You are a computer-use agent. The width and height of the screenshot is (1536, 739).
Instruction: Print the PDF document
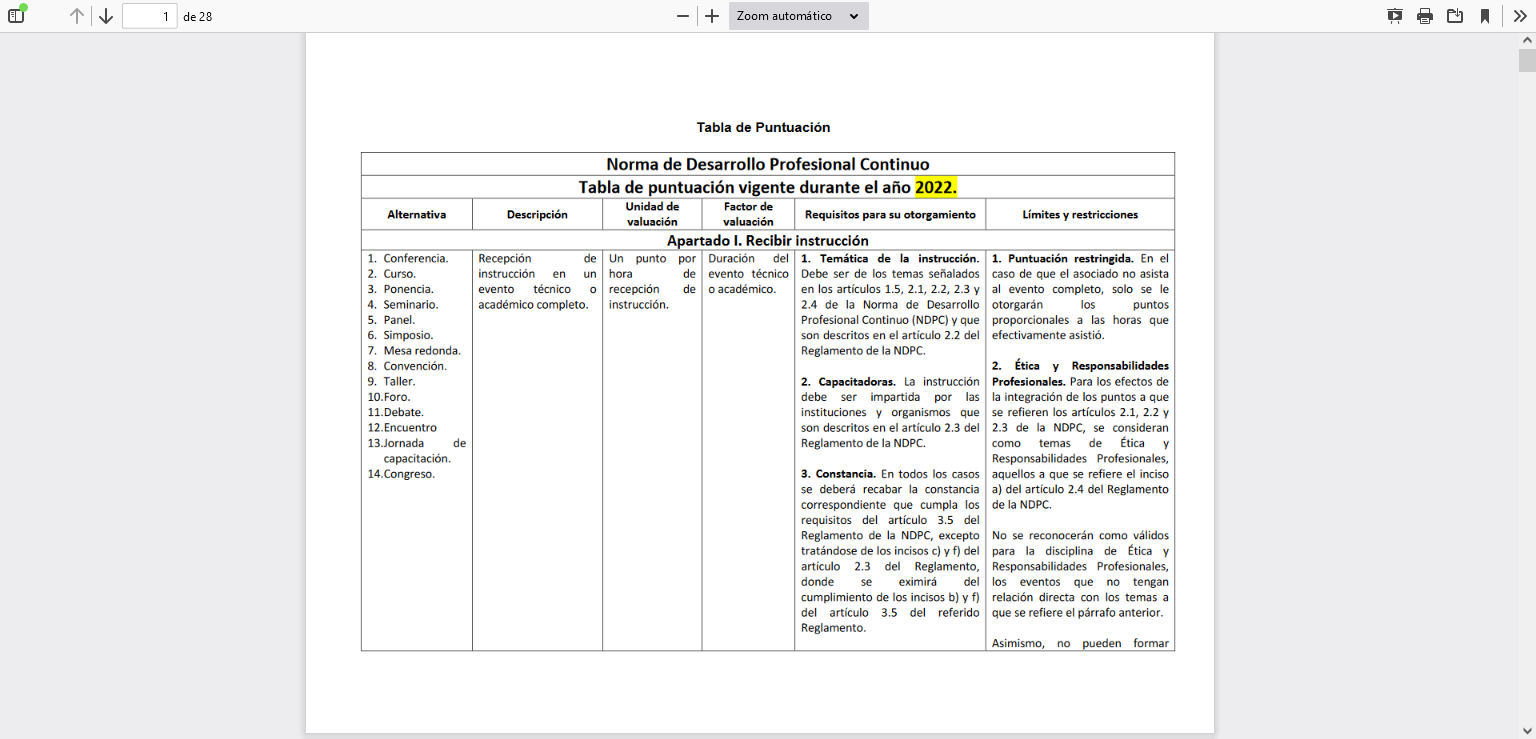click(x=1425, y=16)
